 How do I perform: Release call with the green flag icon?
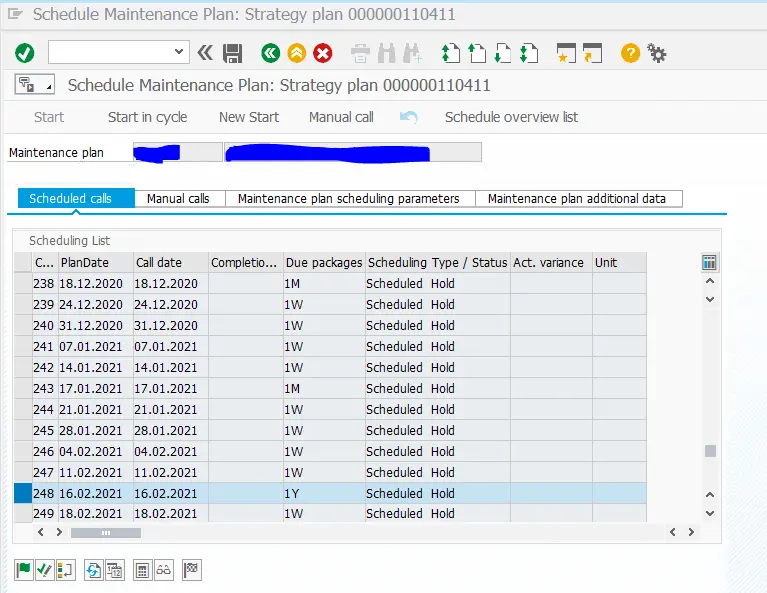(23, 570)
